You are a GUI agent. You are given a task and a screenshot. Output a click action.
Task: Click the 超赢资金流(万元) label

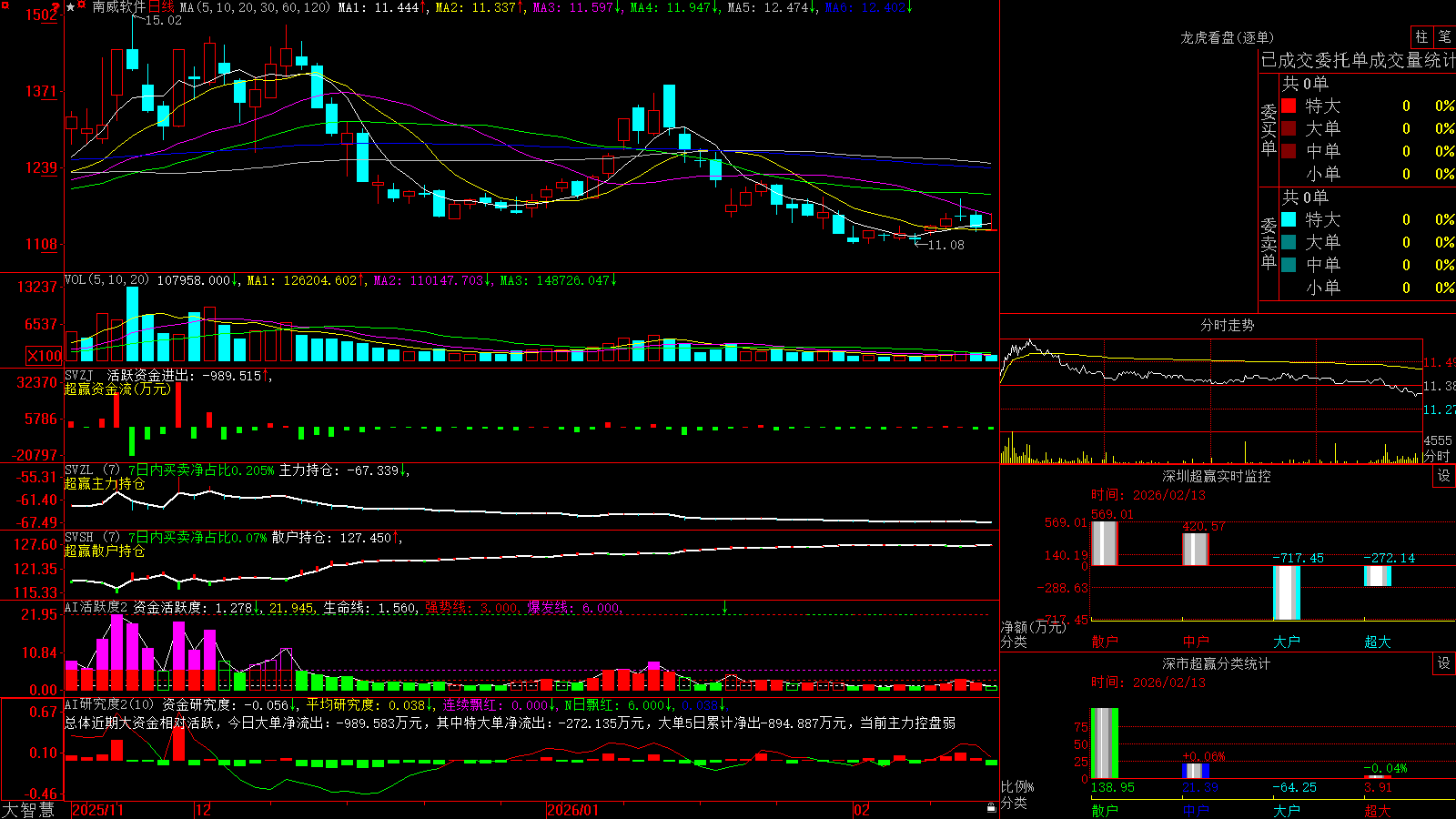pyautogui.click(x=117, y=389)
